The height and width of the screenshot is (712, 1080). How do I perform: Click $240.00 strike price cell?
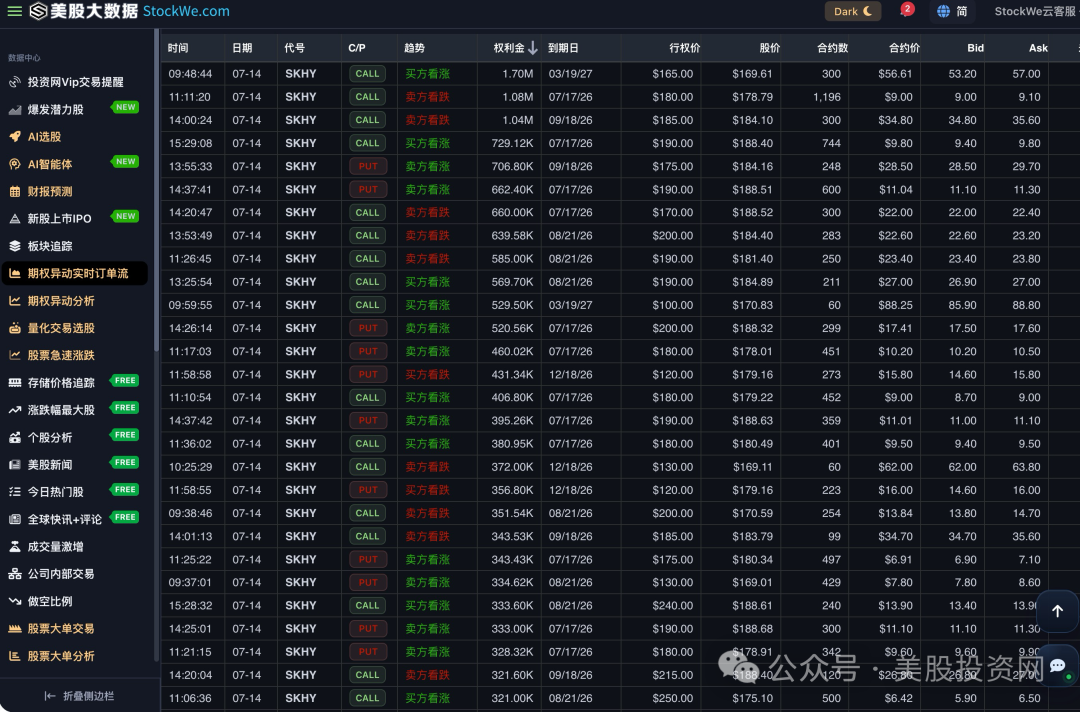(x=672, y=605)
